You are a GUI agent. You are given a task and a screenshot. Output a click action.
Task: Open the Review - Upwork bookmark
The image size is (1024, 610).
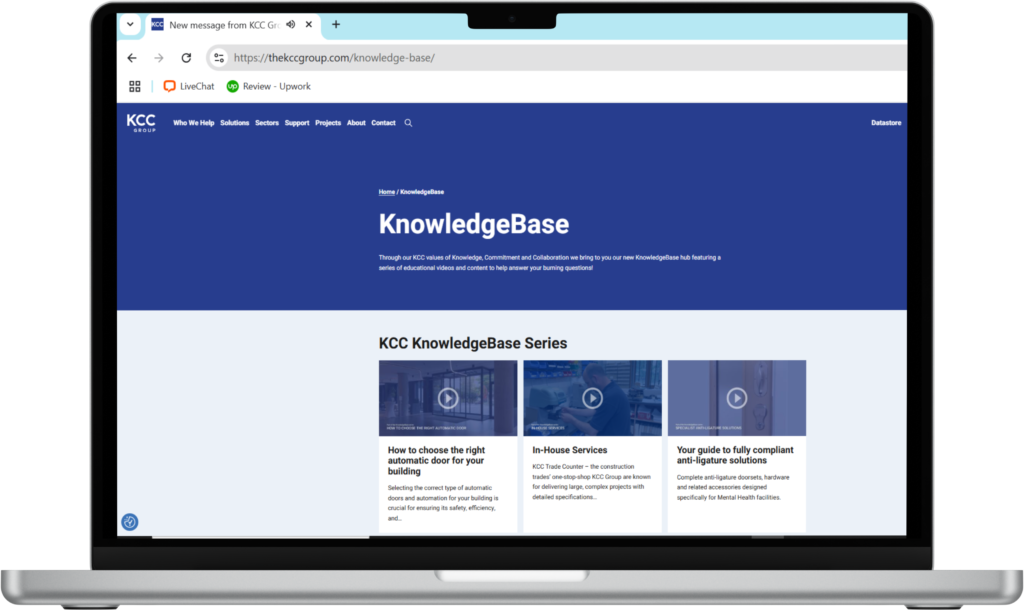(268, 86)
